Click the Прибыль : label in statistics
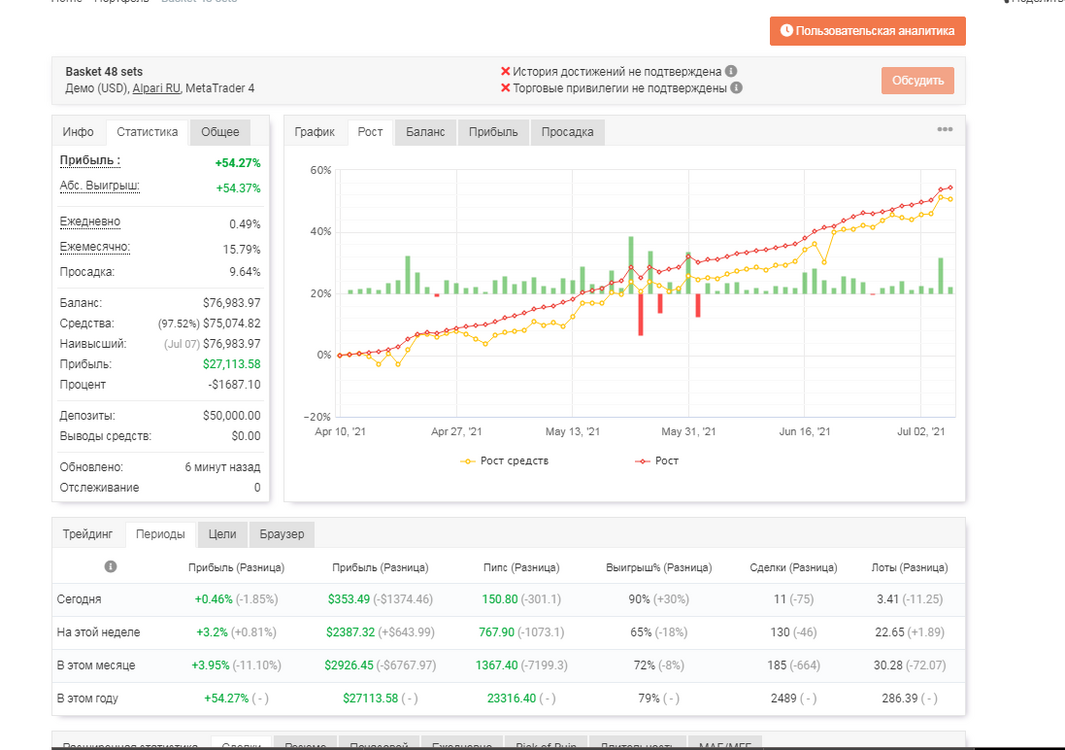 [90, 161]
